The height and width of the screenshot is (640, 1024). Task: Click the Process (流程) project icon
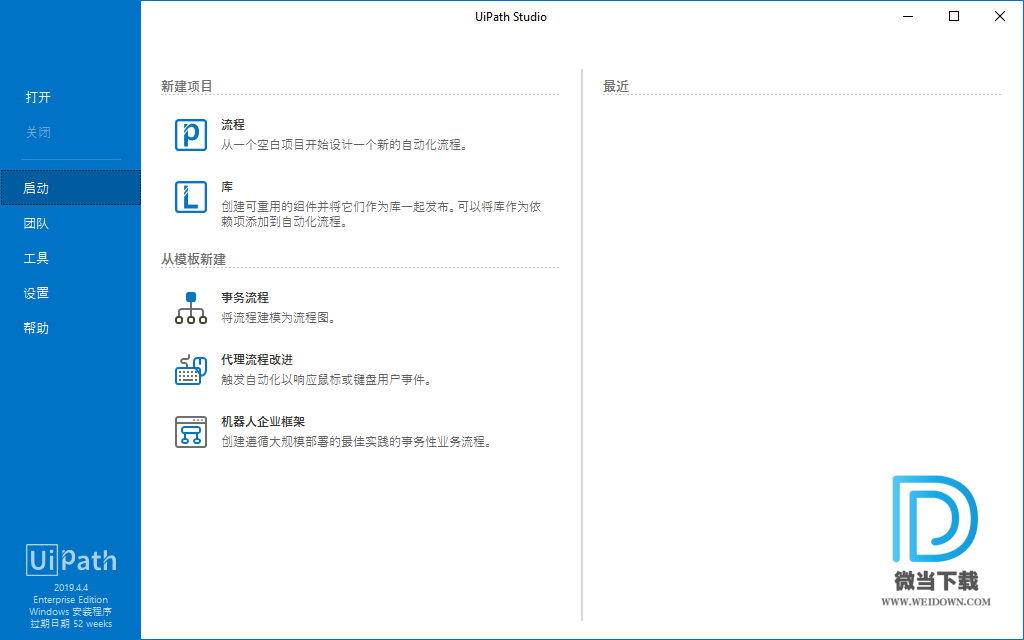191,135
